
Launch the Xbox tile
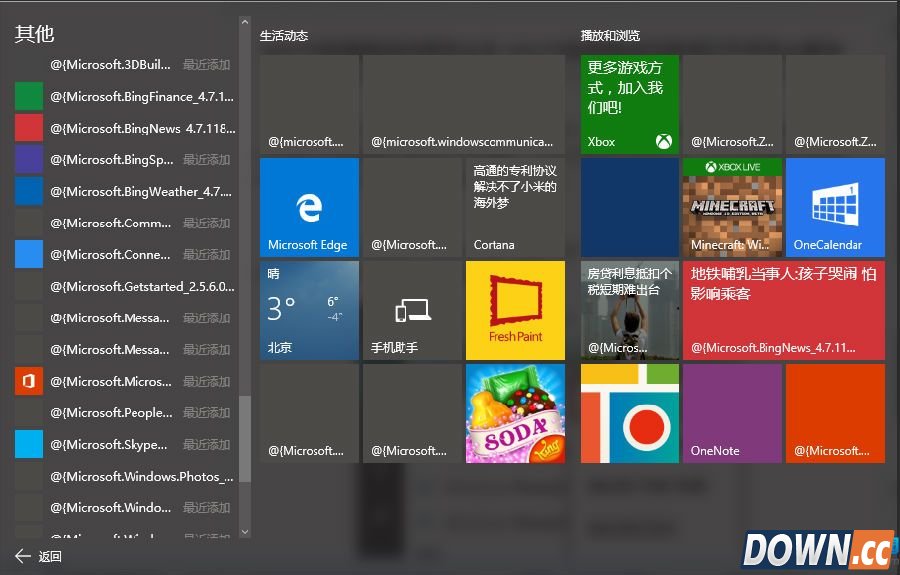(x=630, y=104)
